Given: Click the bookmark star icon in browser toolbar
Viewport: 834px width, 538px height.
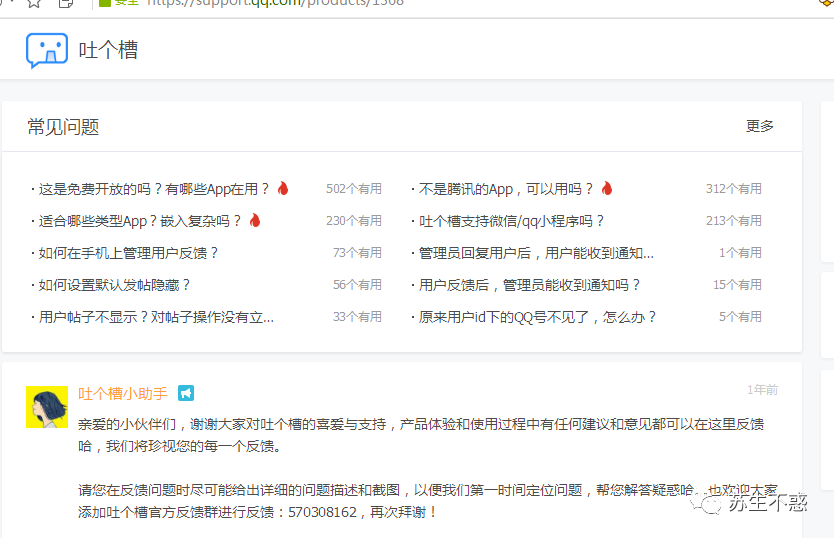Looking at the screenshot, I should (34, 3).
